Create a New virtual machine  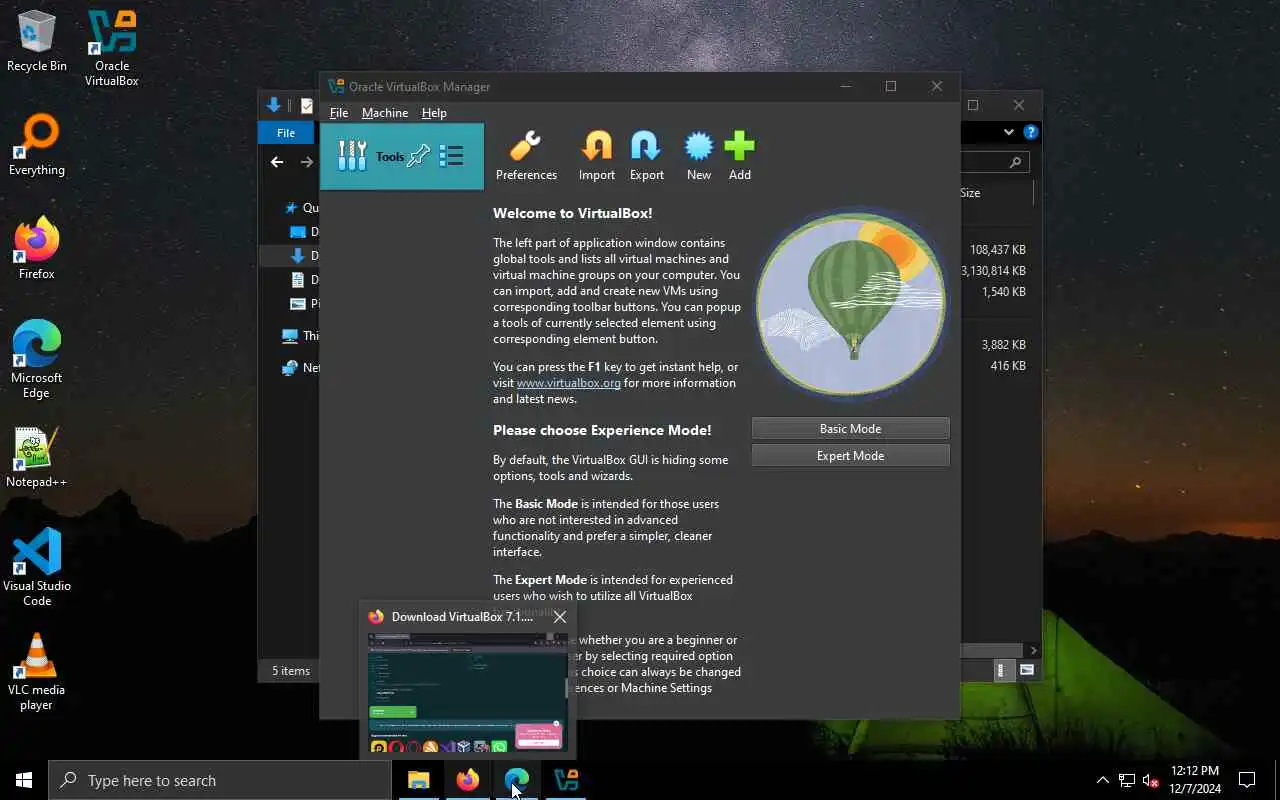[699, 157]
